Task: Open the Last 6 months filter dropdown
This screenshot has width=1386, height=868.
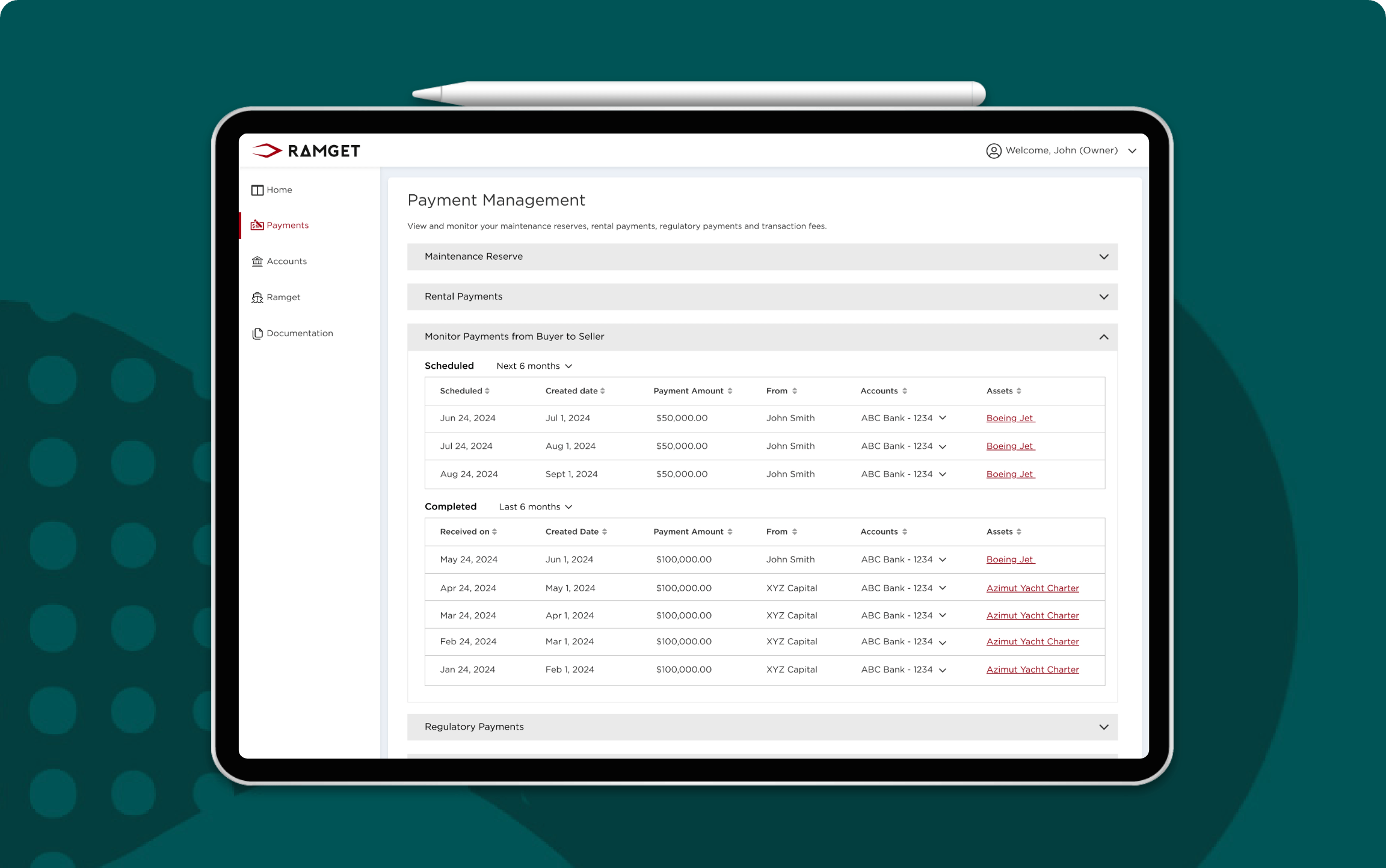Action: [535, 507]
